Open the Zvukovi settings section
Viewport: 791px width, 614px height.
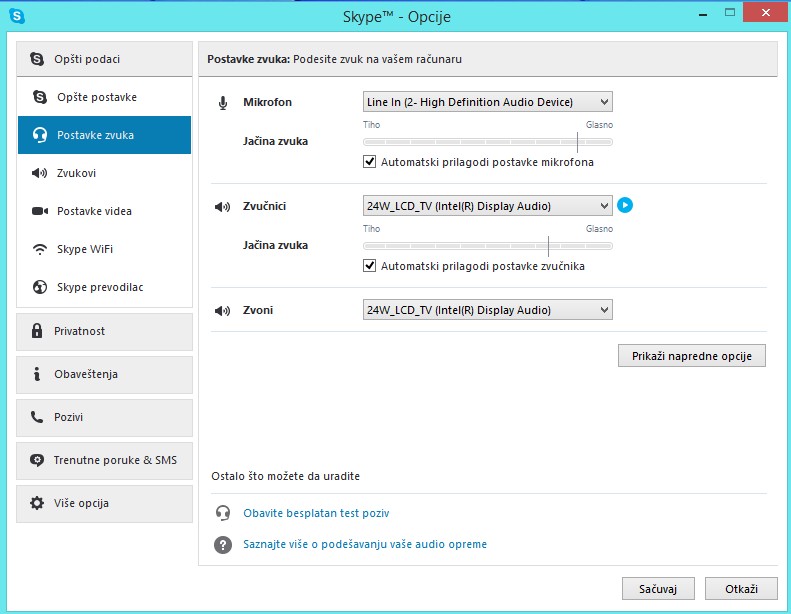pyautogui.click(x=77, y=173)
